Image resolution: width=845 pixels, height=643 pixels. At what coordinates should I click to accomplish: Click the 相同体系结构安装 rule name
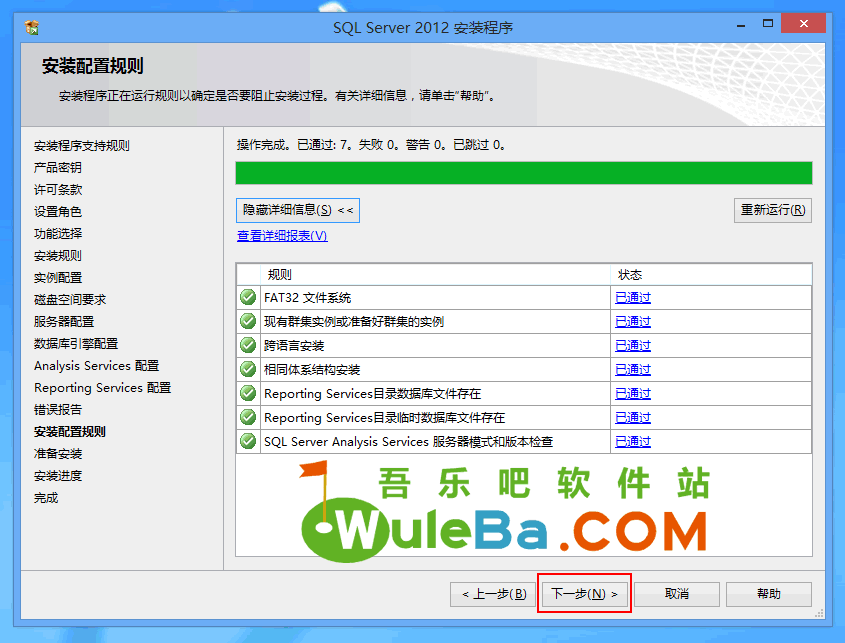coord(311,370)
